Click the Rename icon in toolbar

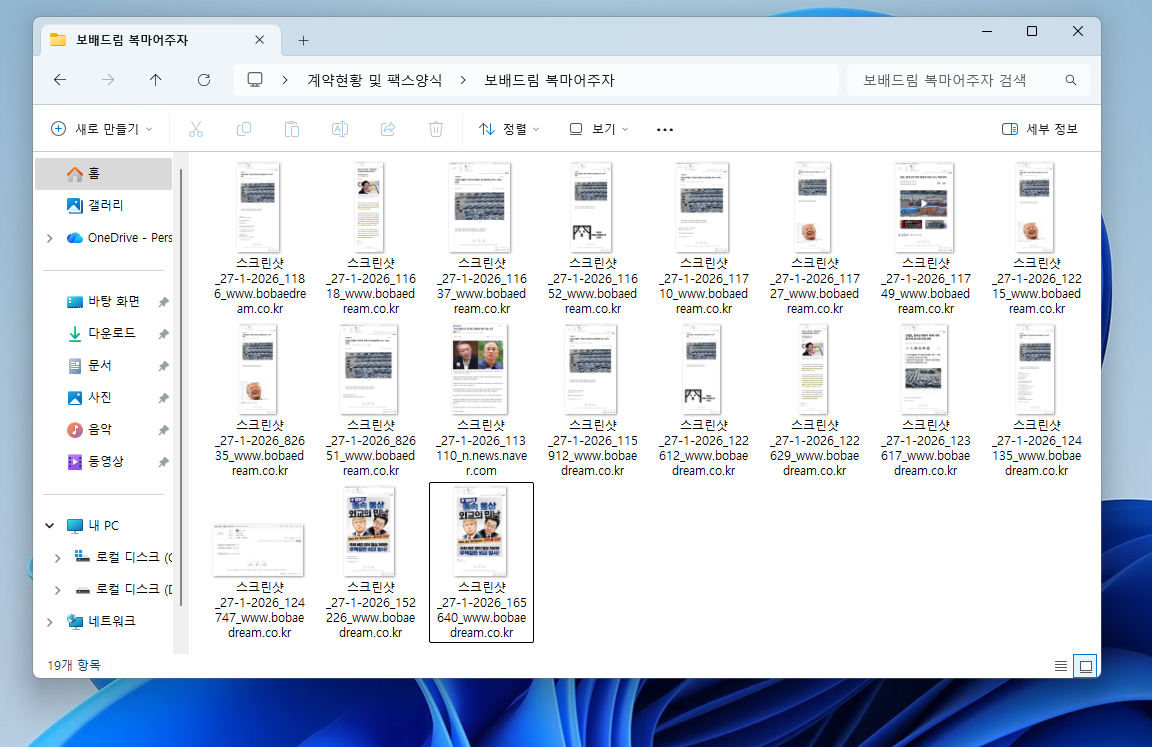coord(340,129)
